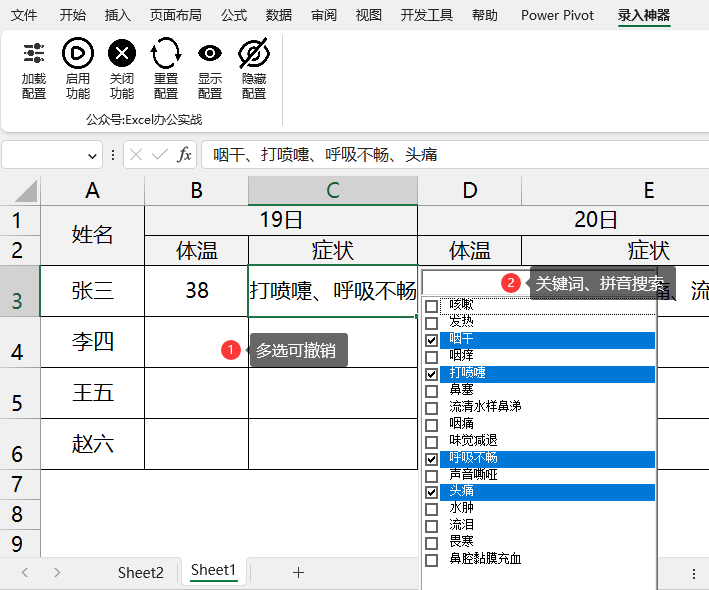Check the 鼻腔黏膜充血 checkbox
The width and height of the screenshot is (709, 590).
tap(432, 560)
